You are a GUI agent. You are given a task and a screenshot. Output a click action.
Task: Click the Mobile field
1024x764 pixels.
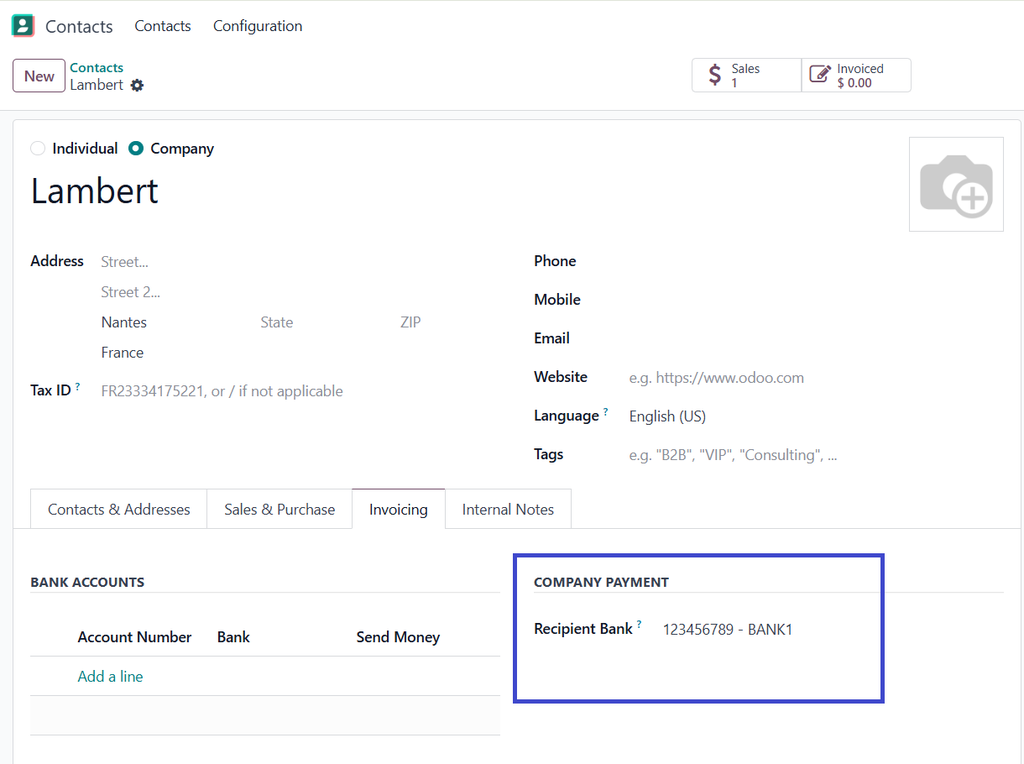click(x=816, y=300)
